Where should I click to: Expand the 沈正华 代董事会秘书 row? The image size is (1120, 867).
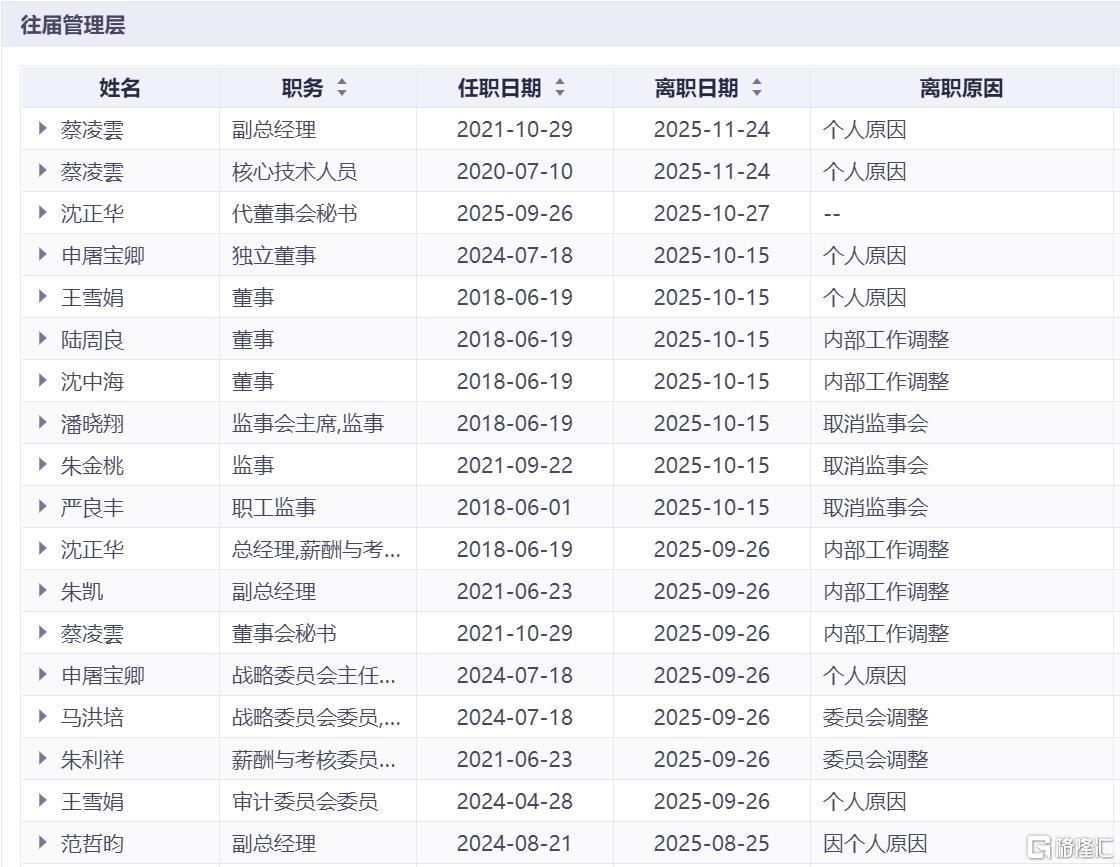click(43, 213)
